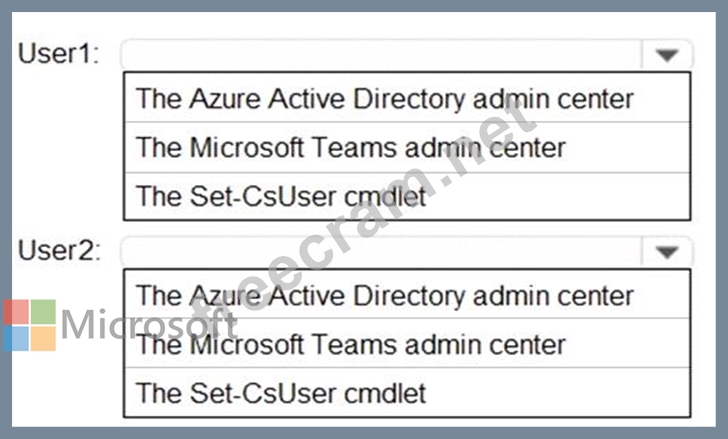Click the empty User1 combo box field
728x439 pixels.
click(380, 55)
